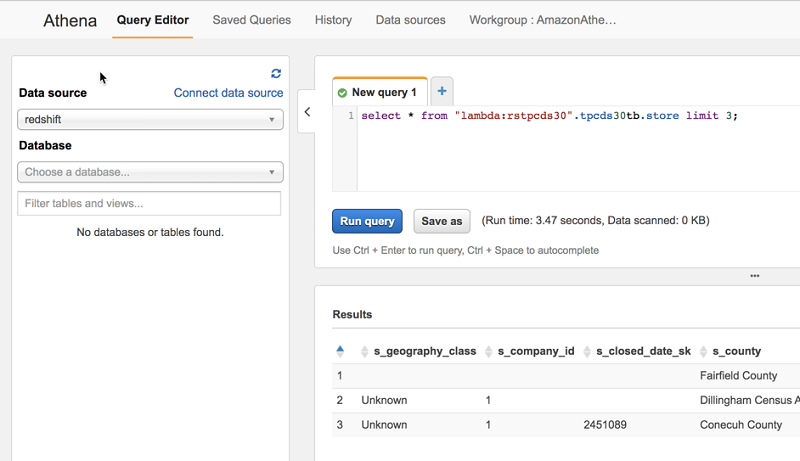Click the Filter tables and views field
This screenshot has width=800, height=461.
[149, 204]
